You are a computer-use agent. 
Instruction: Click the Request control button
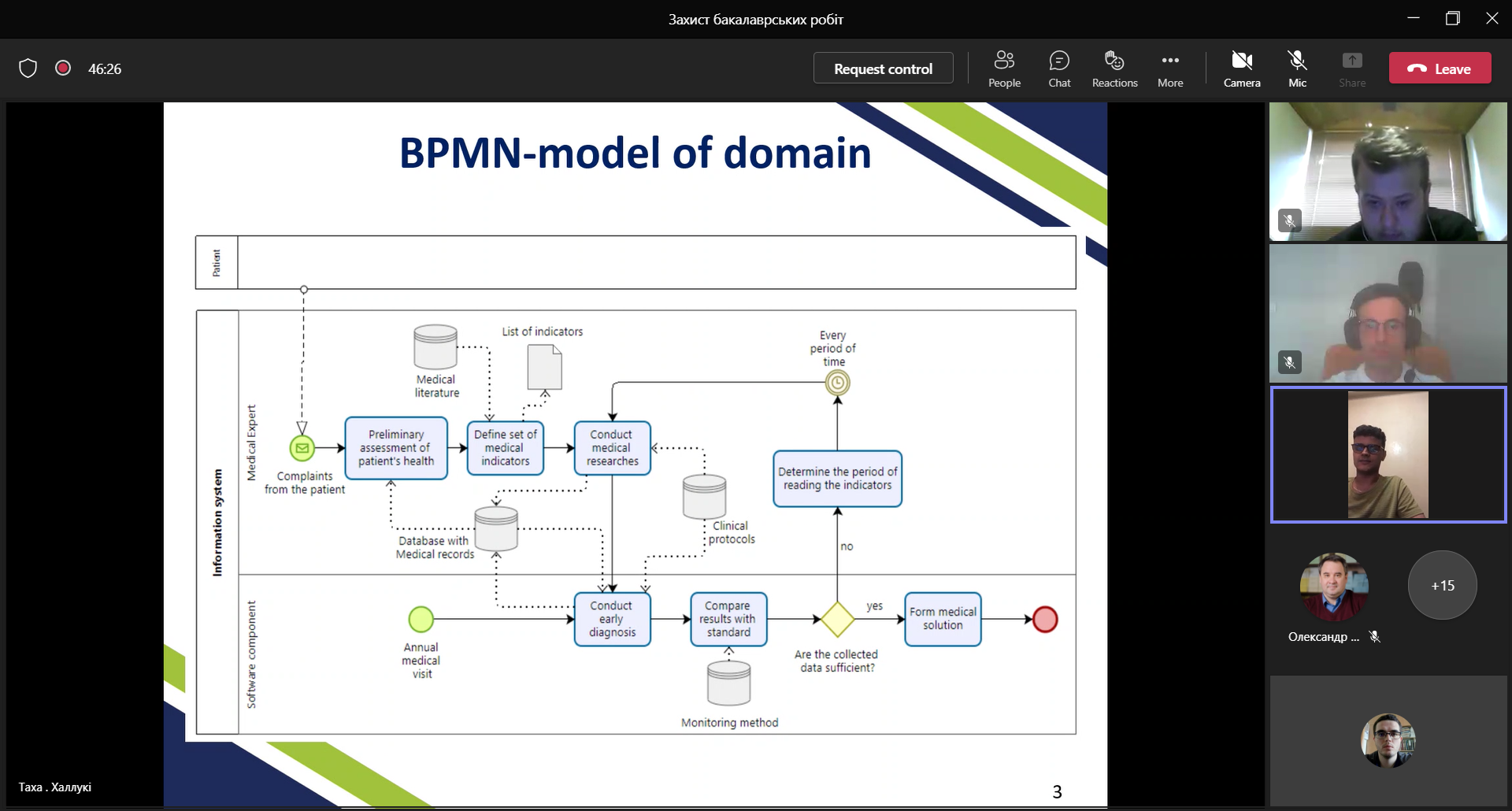click(883, 69)
